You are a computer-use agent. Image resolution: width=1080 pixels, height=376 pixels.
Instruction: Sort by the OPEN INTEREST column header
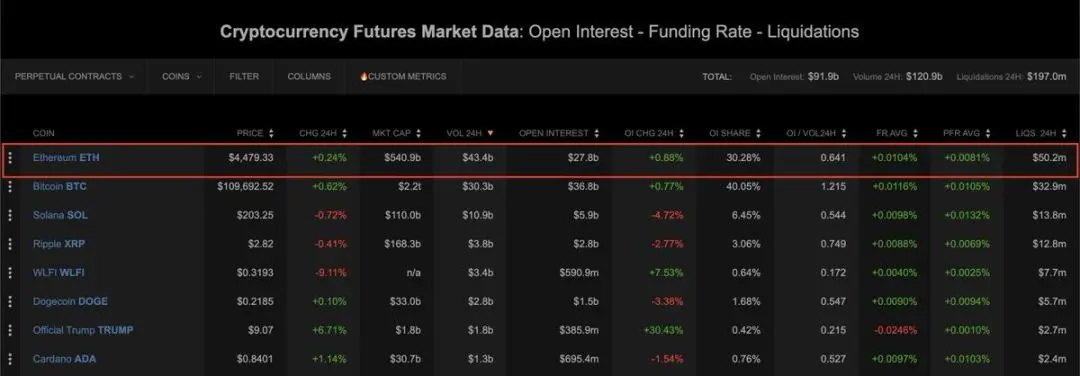559,133
